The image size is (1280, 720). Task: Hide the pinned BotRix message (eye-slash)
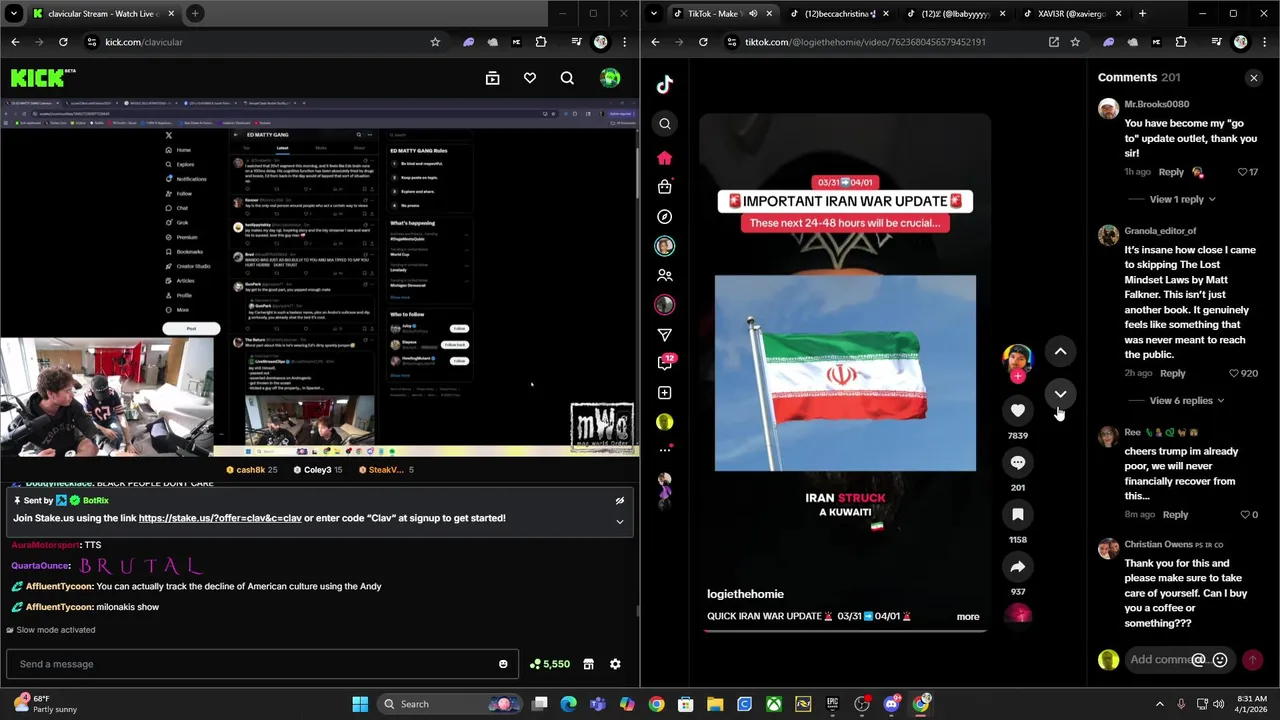point(619,501)
